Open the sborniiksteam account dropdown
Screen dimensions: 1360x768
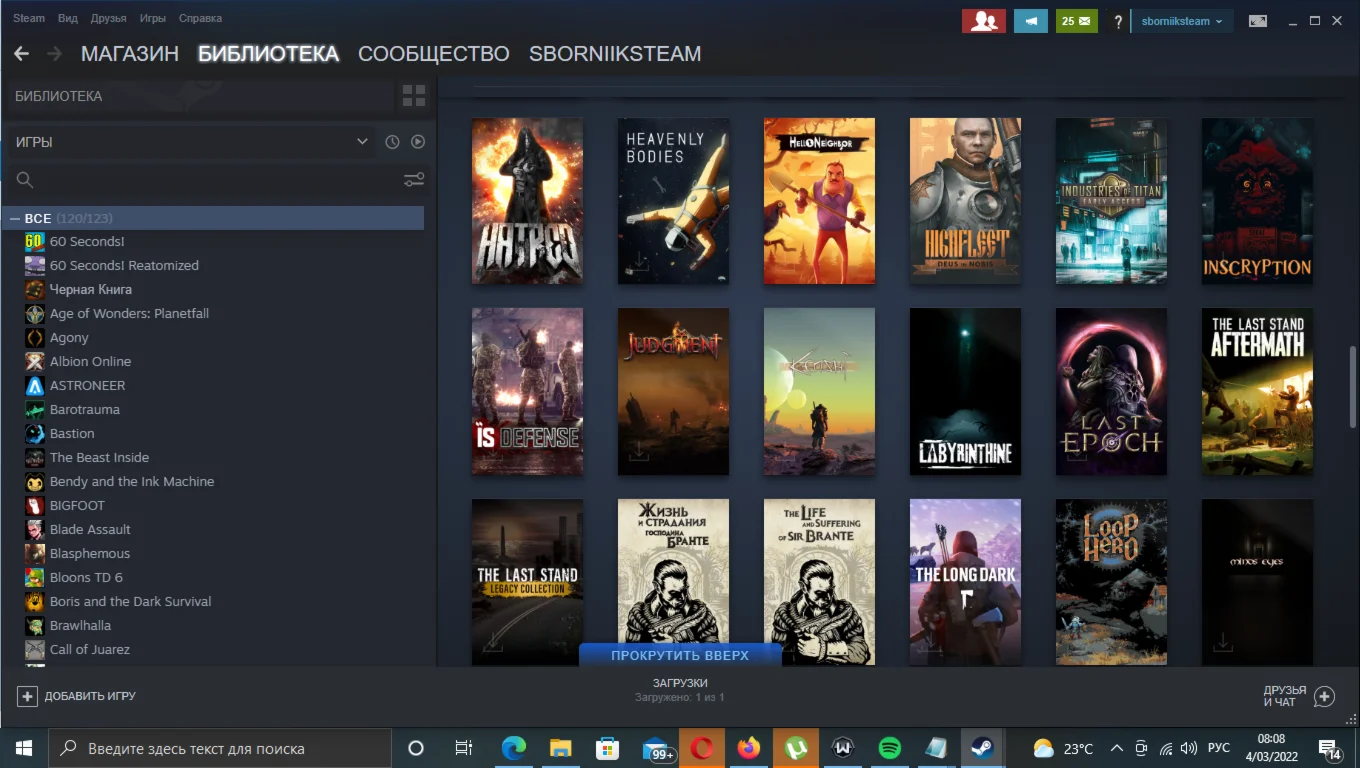(x=1181, y=21)
